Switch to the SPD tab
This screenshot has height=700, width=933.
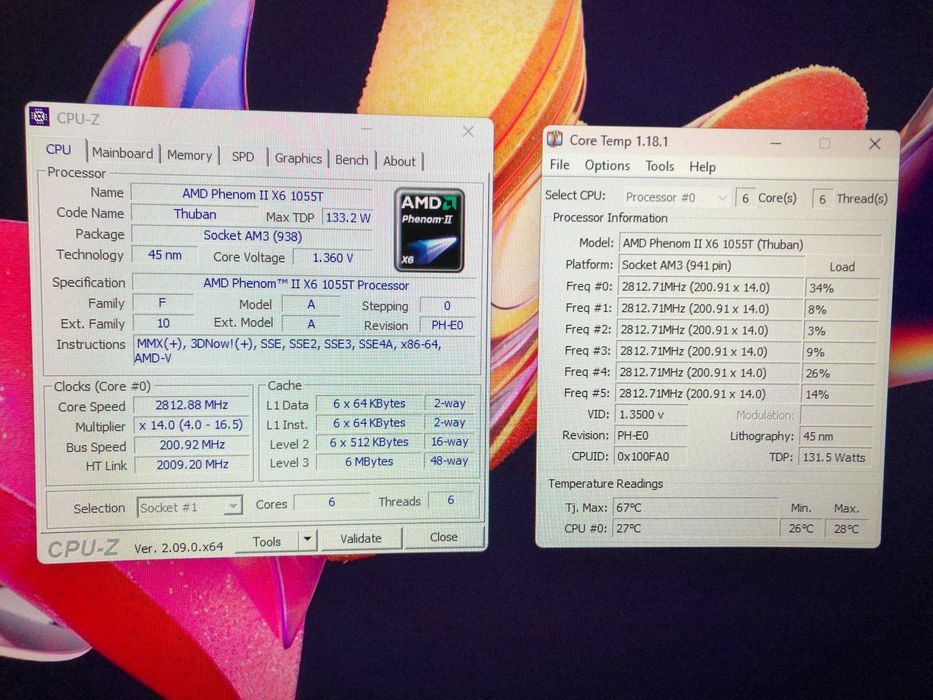coord(243,157)
